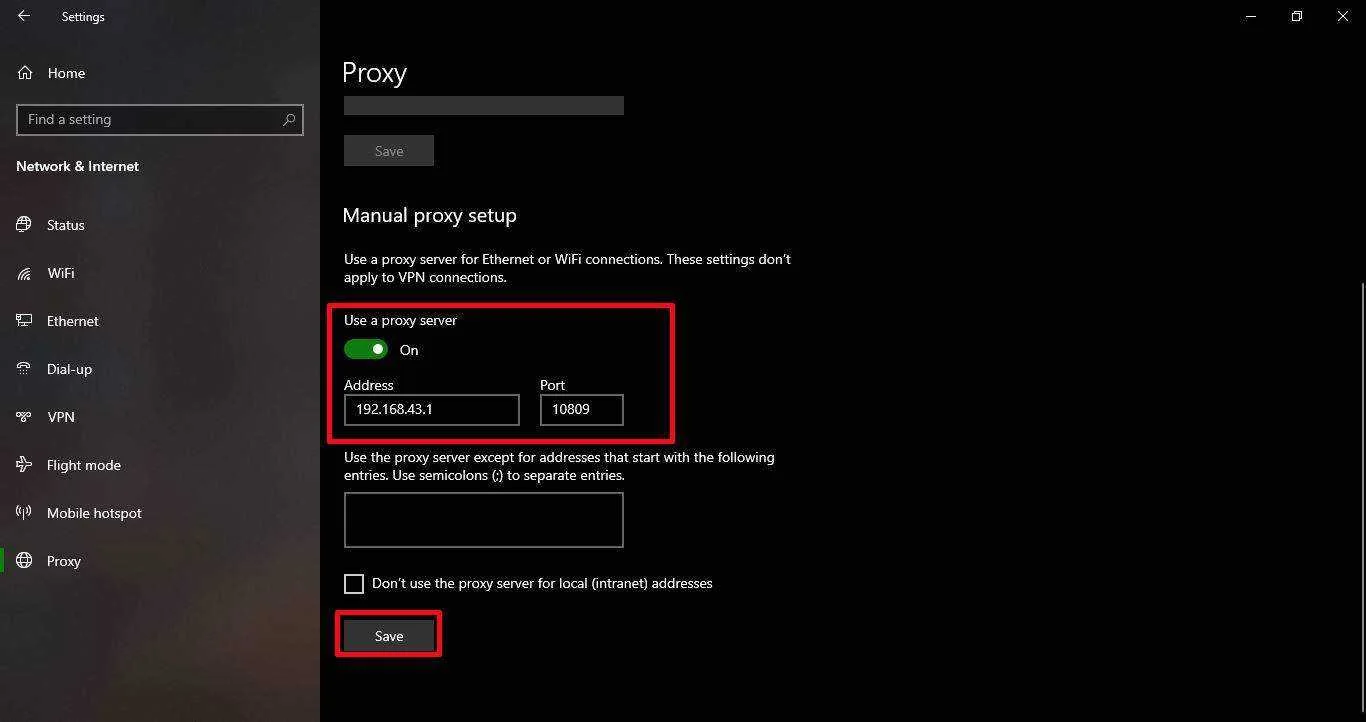This screenshot has height=722, width=1366.
Task: Turn off Use a proxy server toggle
Action: coord(366,349)
